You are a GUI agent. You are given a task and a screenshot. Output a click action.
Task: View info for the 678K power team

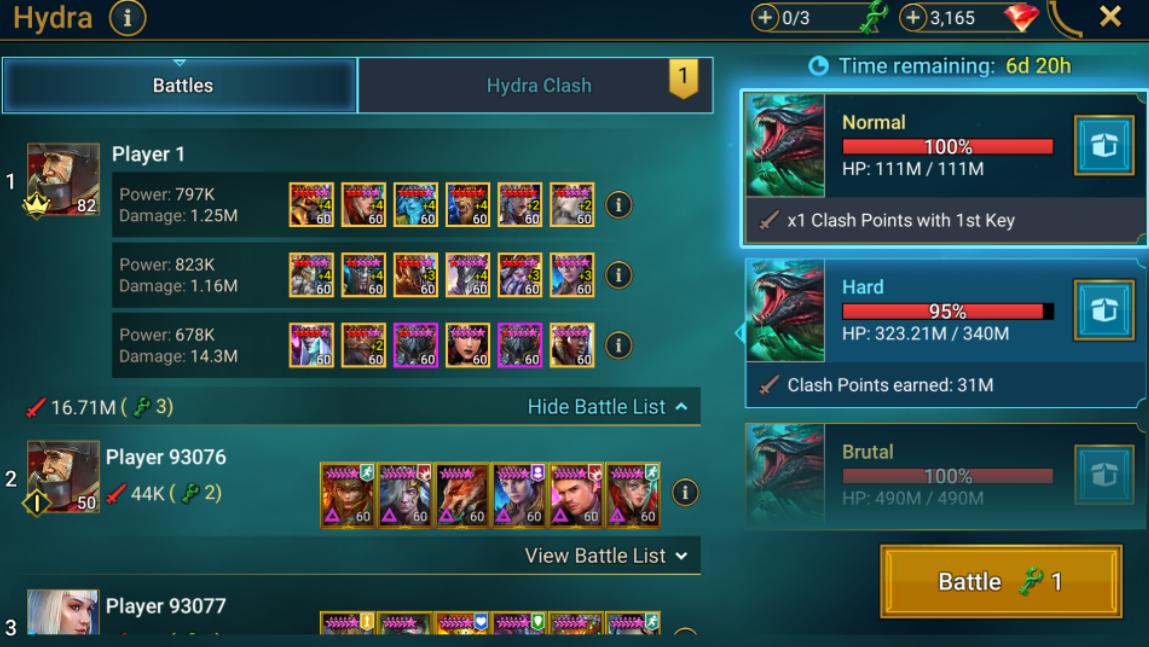tap(618, 345)
